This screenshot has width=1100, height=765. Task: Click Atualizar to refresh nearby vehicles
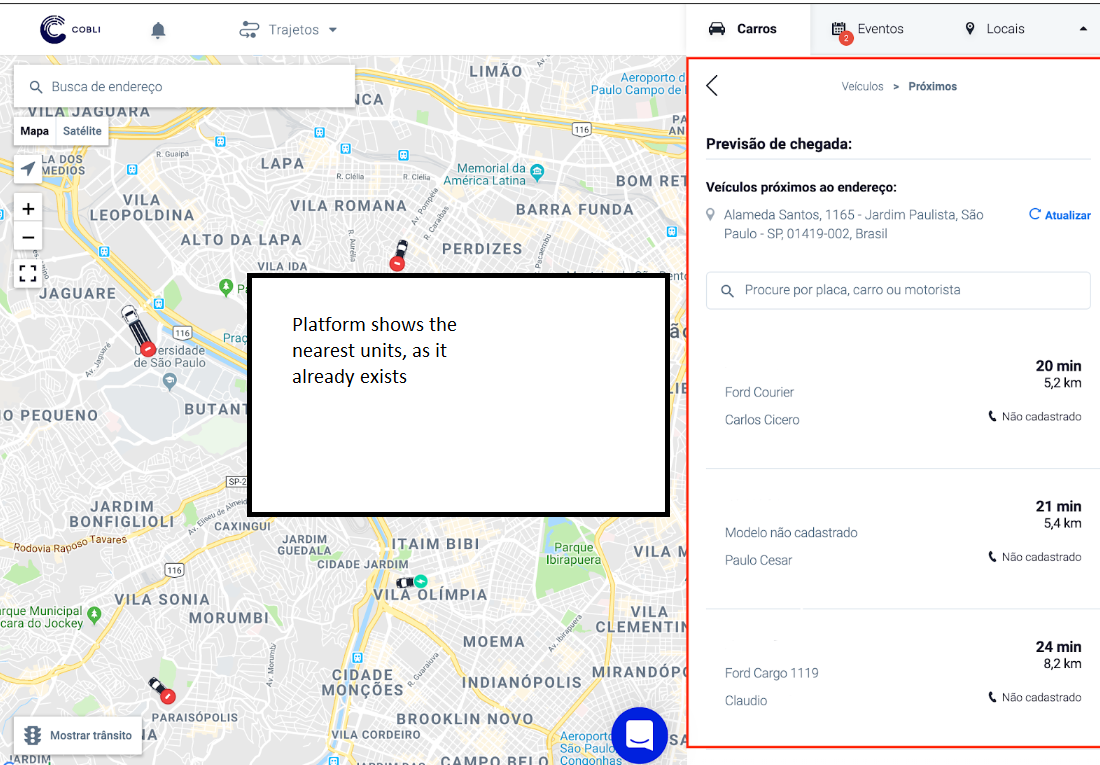[1060, 215]
